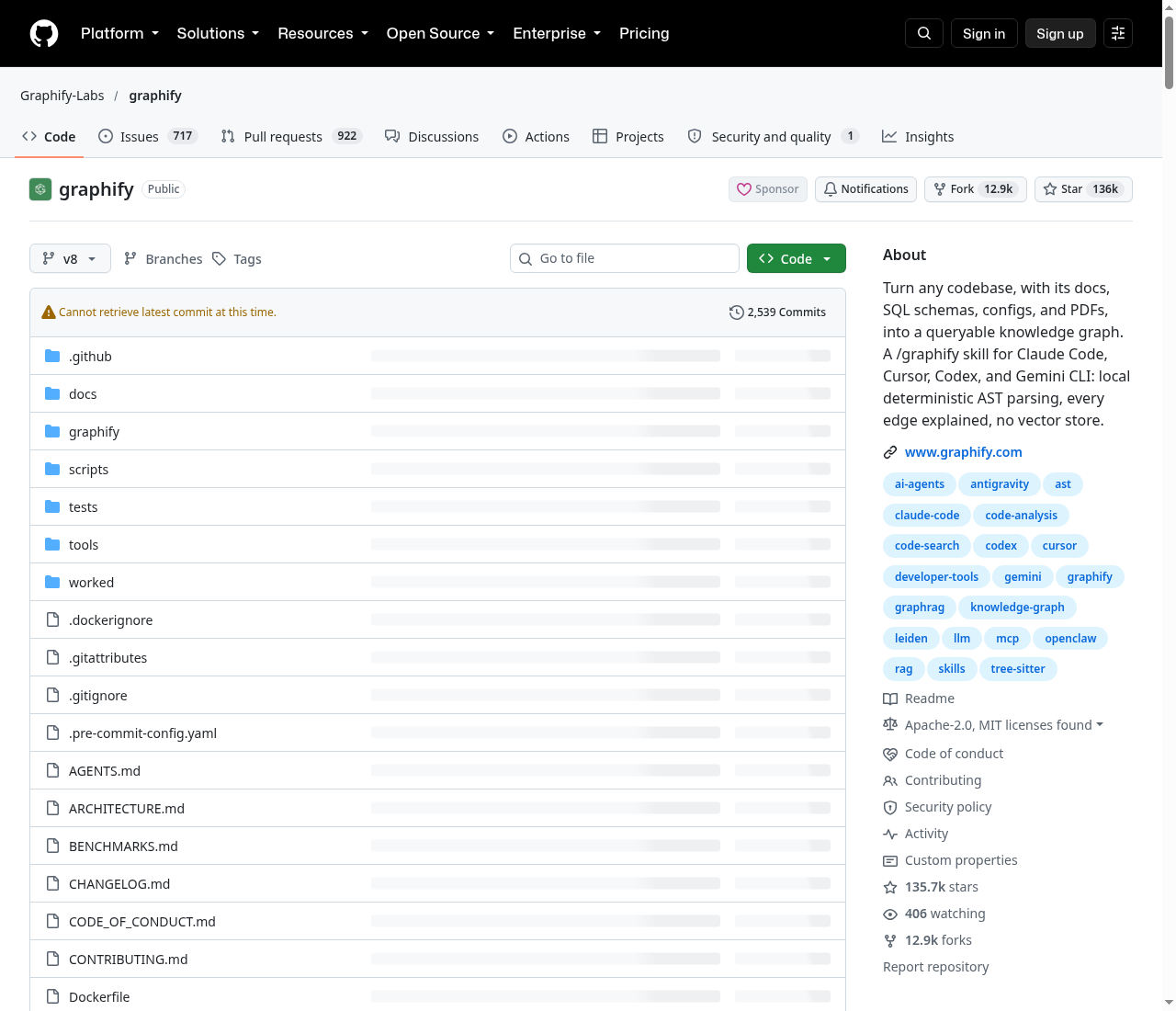Open the Graphify-Labs organization link
1176x1011 pixels.
(62, 96)
